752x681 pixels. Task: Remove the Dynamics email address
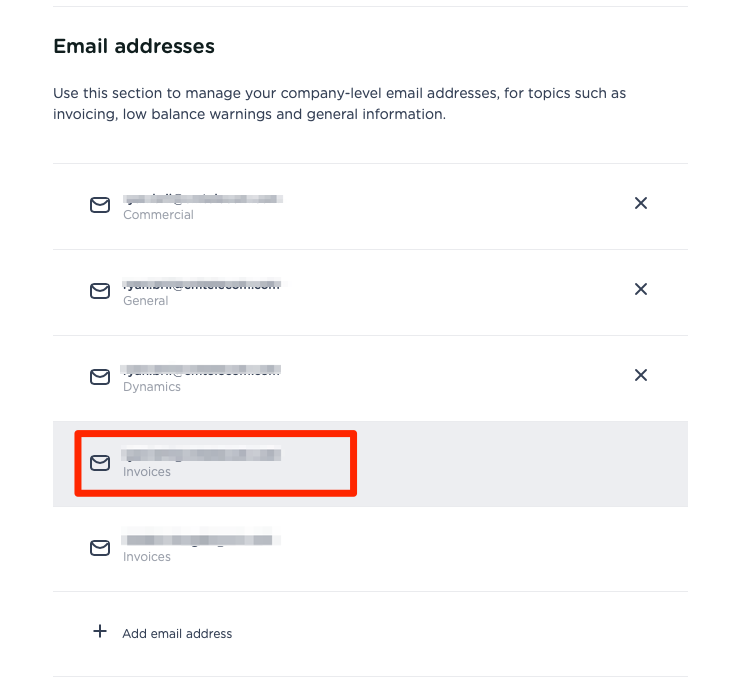pos(641,375)
